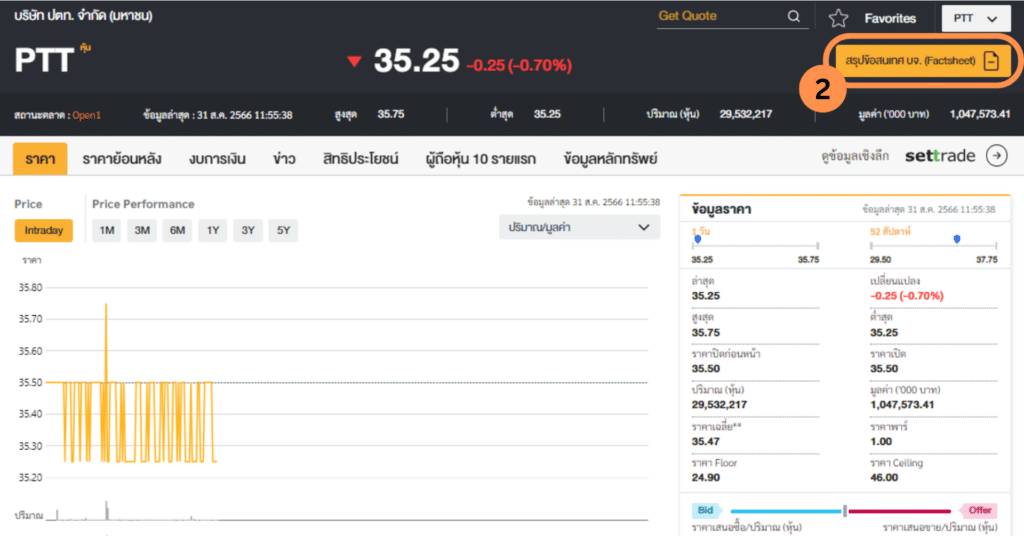Click the -0.25 (-0.70%) header change
This screenshot has width=1024, height=536.
519,65
